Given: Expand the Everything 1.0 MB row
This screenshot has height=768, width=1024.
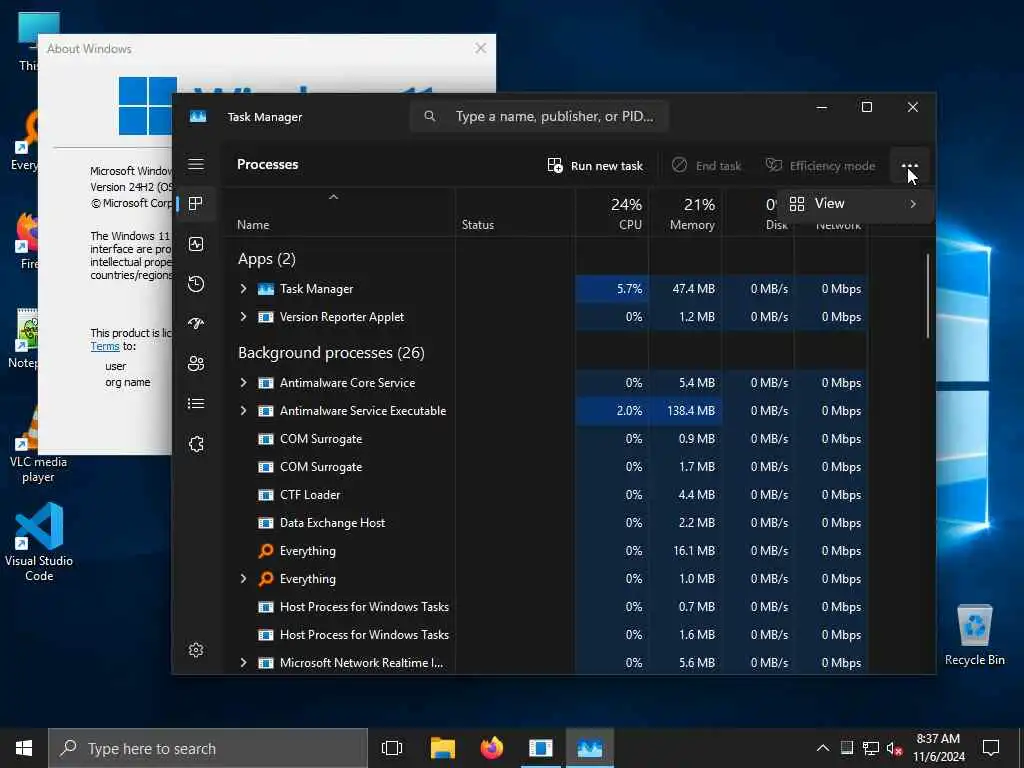Looking at the screenshot, I should [x=244, y=579].
